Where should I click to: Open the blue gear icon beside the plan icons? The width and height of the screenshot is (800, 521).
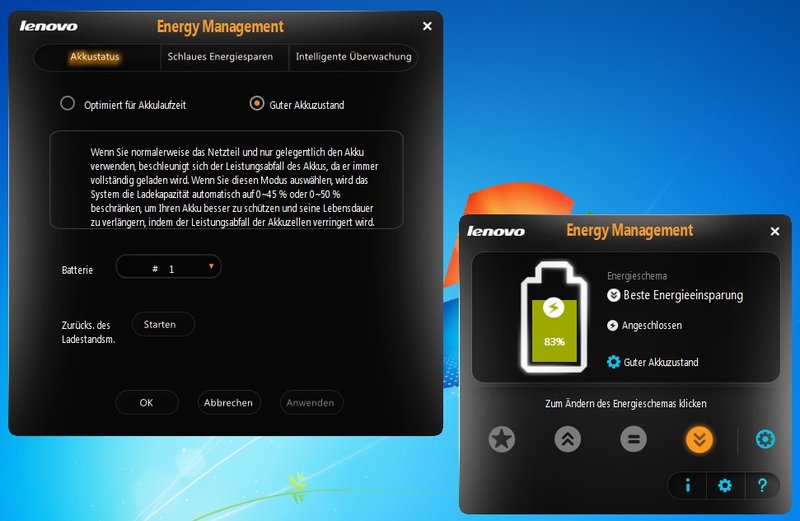765,439
